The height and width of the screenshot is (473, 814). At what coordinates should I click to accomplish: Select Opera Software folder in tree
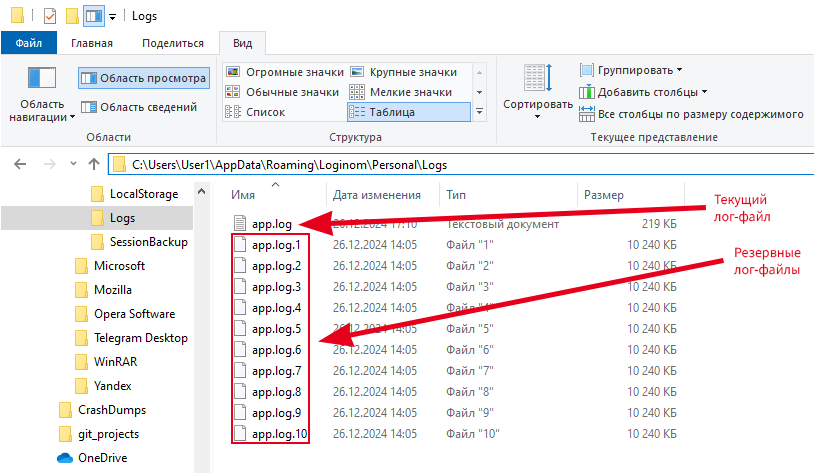[x=125, y=314]
